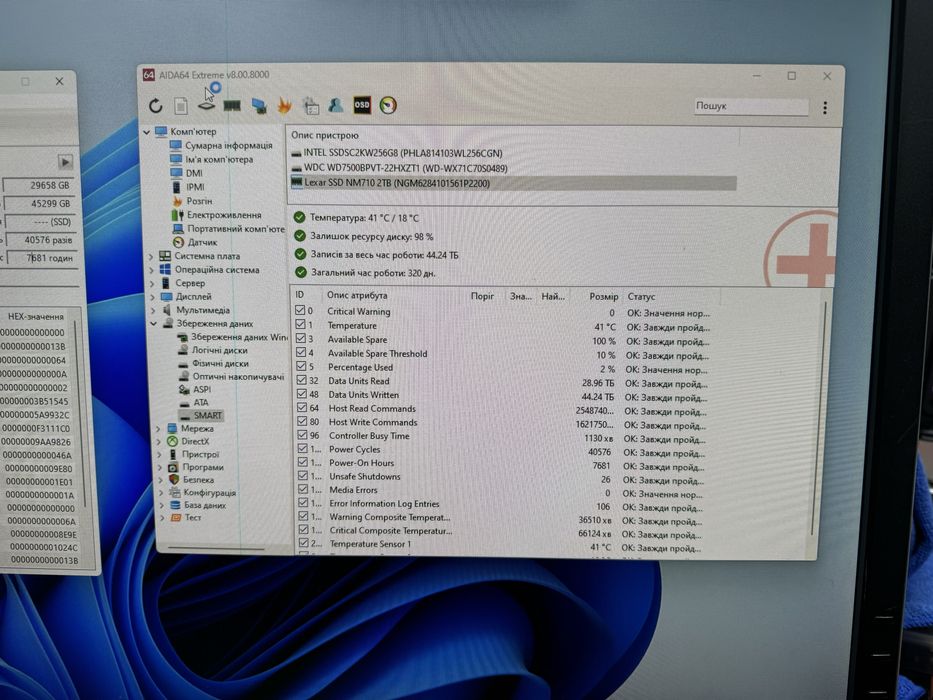
Task: Open ATA tree entry
Action: [201, 402]
